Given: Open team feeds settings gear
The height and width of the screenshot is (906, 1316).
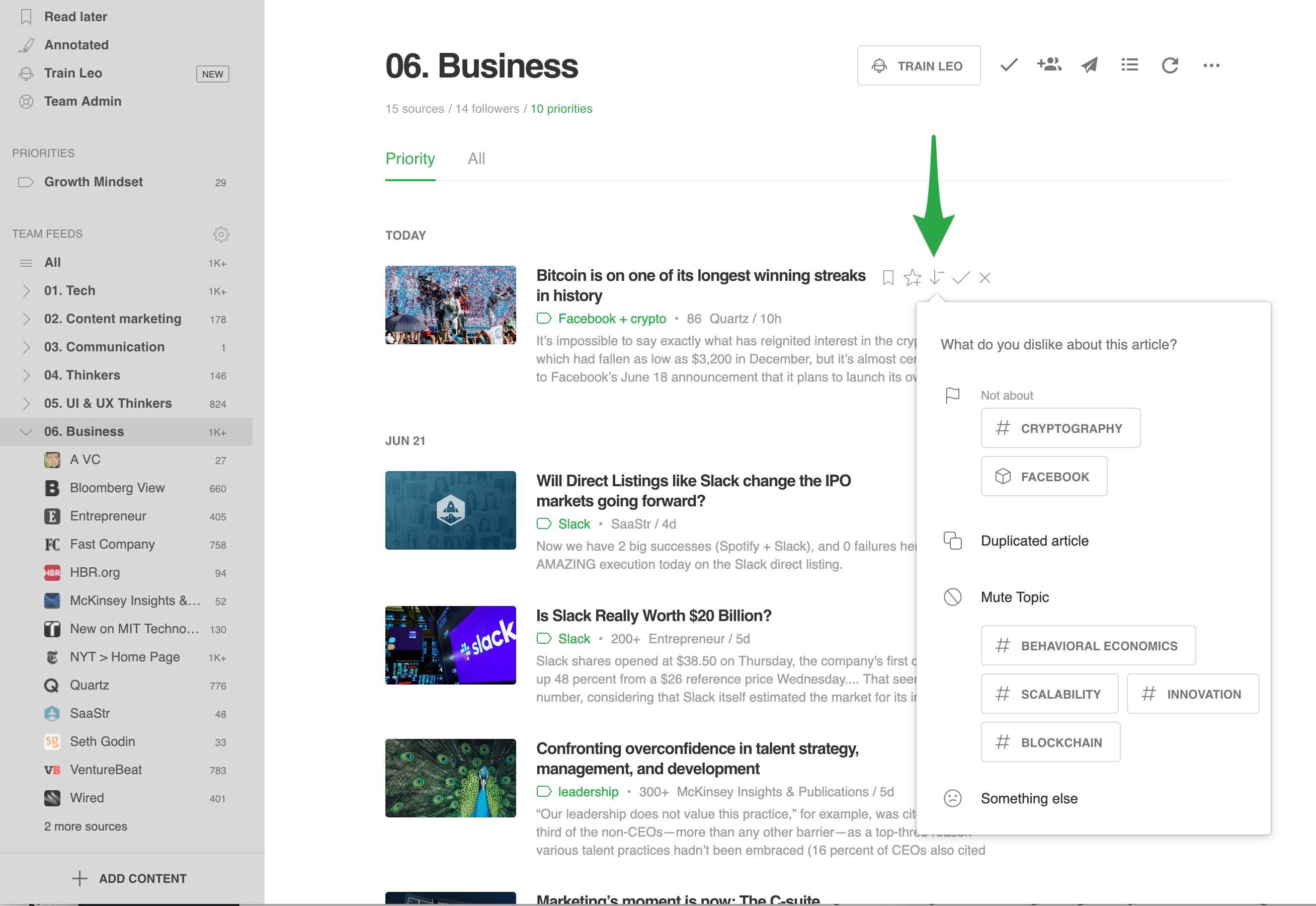Looking at the screenshot, I should tap(221, 234).
